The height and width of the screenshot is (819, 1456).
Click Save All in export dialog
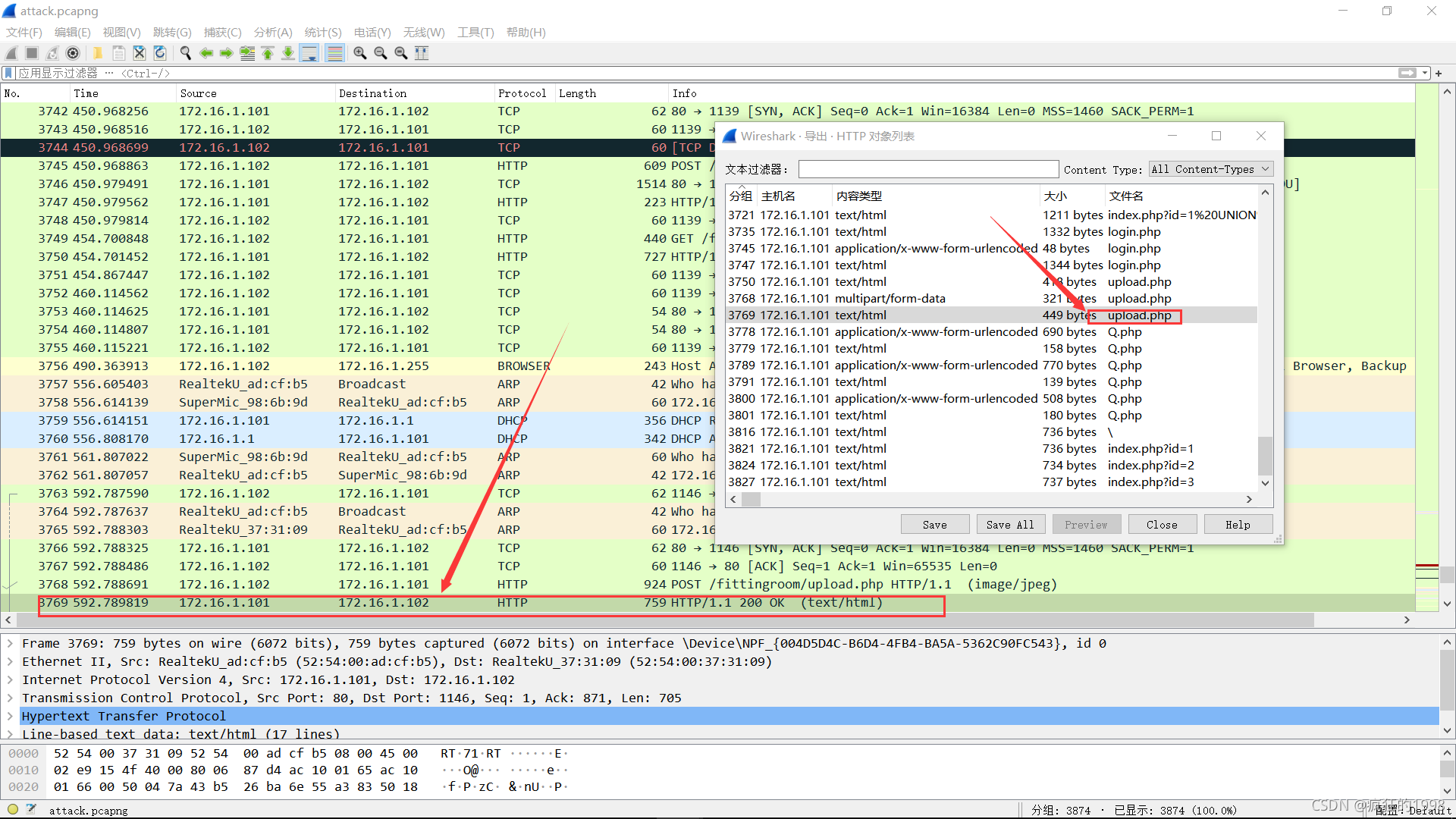coord(1010,525)
